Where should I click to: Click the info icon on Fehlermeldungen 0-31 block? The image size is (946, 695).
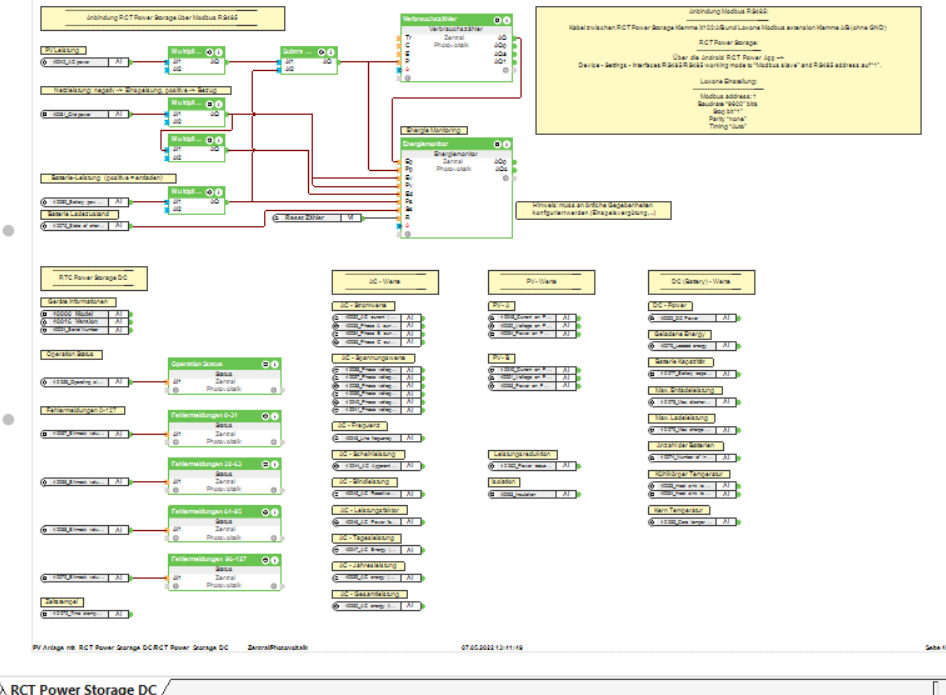pos(275,416)
